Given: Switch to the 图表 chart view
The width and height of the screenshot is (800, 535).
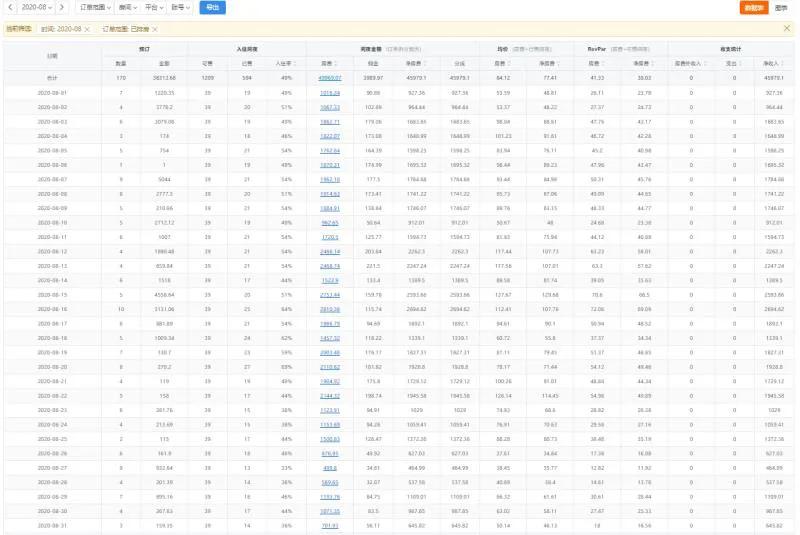Looking at the screenshot, I should [781, 8].
